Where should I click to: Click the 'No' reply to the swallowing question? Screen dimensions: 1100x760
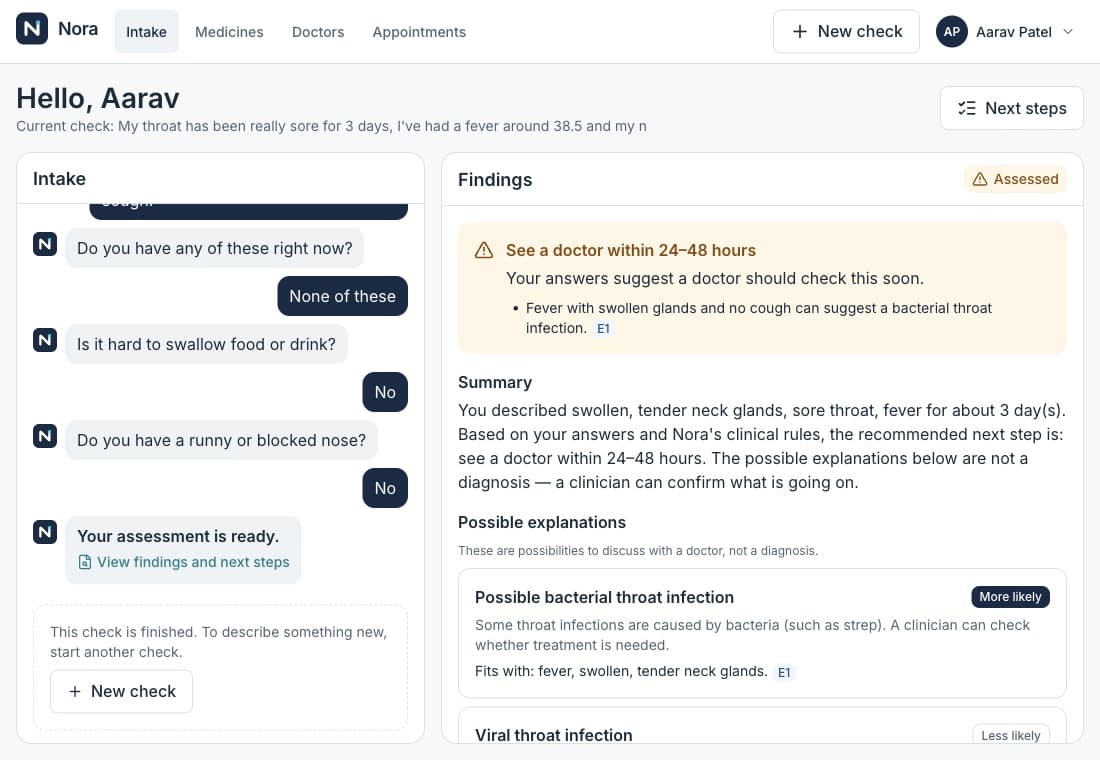(385, 392)
